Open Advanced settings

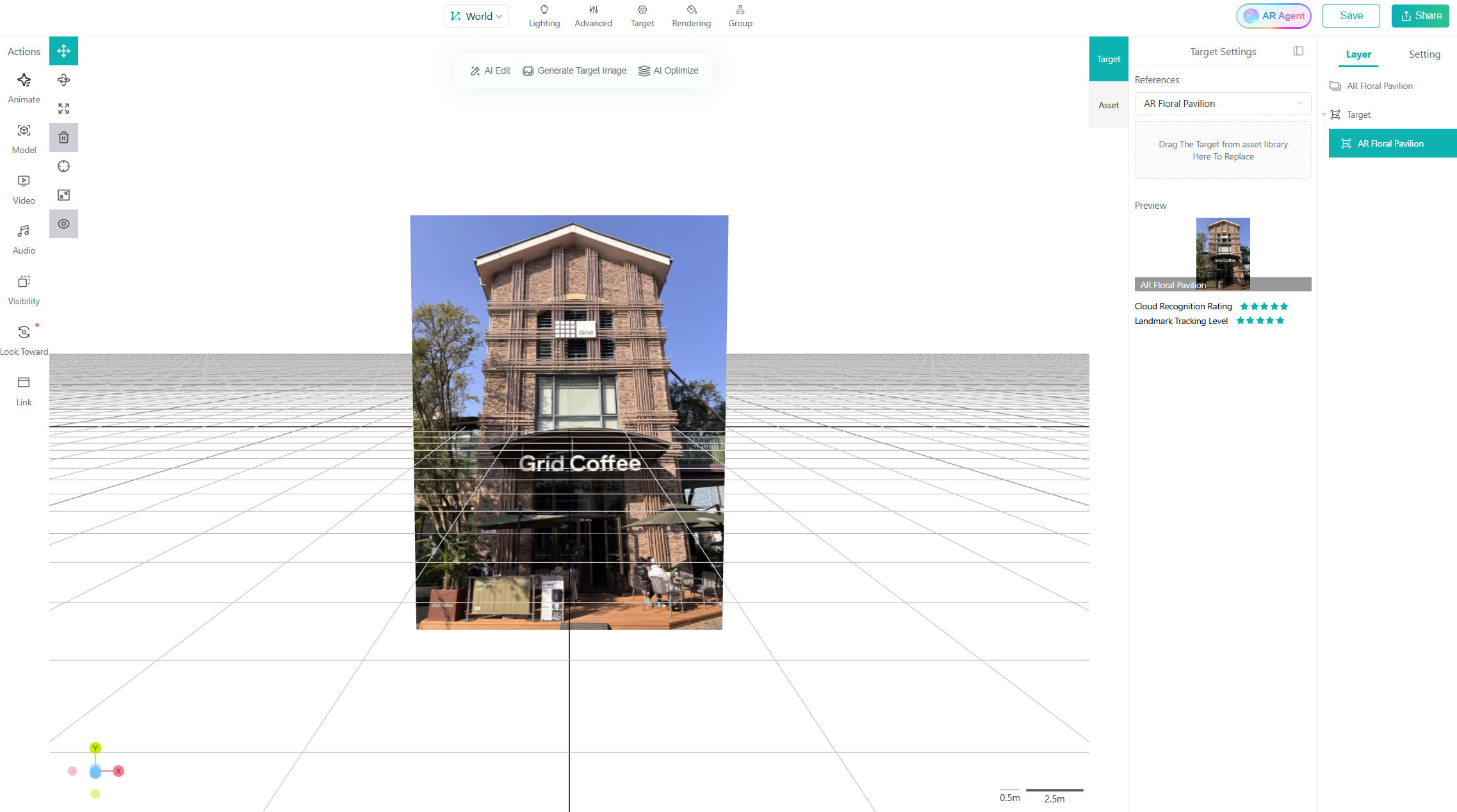[x=594, y=16]
